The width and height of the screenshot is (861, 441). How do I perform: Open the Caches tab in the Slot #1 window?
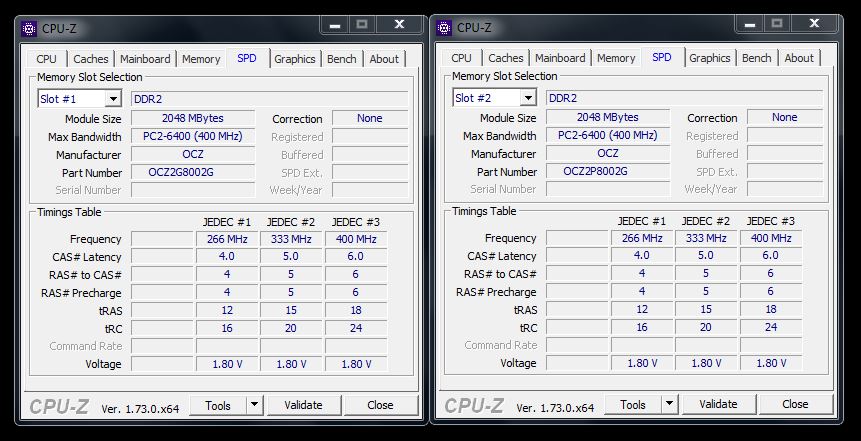click(x=91, y=59)
